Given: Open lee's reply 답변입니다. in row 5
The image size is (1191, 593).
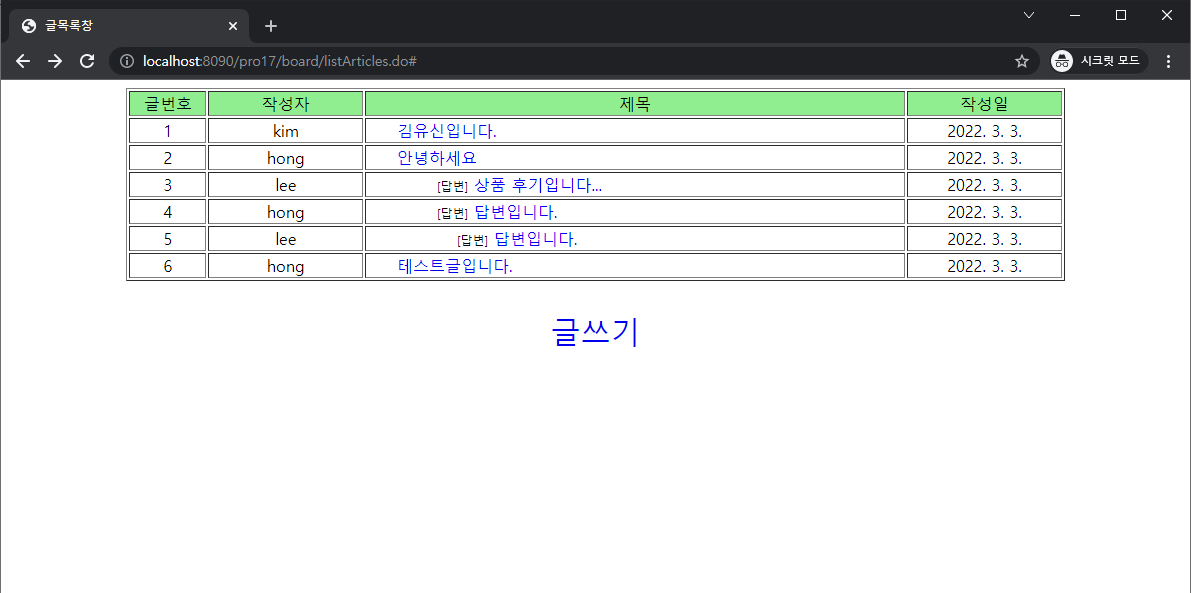Looking at the screenshot, I should point(535,240).
